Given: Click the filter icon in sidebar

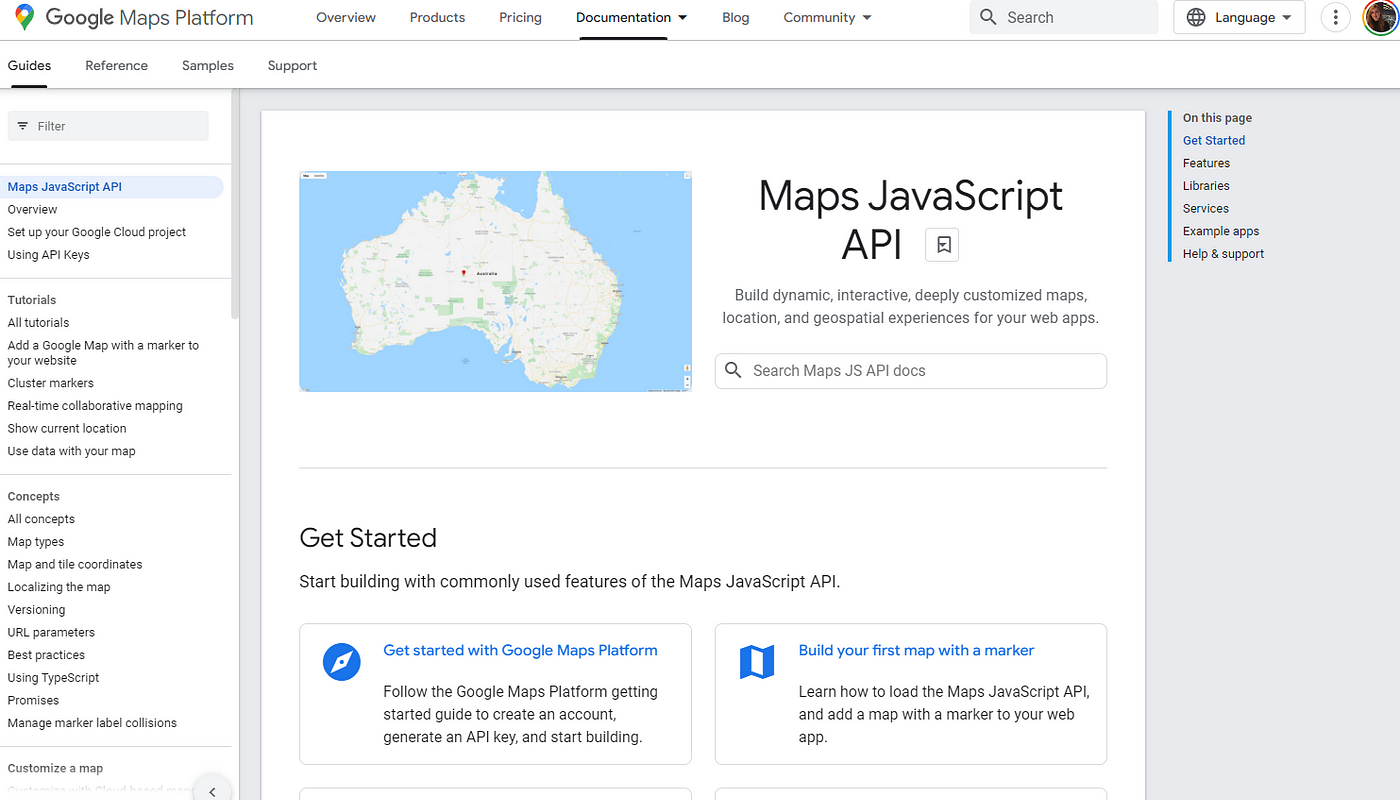Looking at the screenshot, I should pyautogui.click(x=23, y=126).
